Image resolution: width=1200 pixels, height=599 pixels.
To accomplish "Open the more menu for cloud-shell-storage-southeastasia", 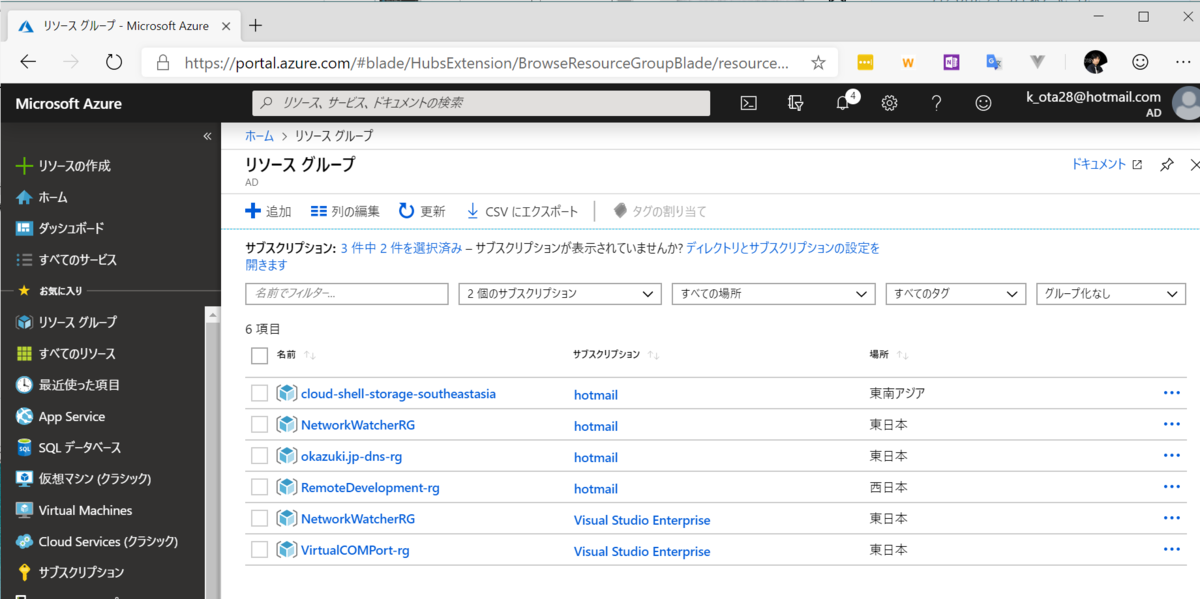I will coord(1172,393).
